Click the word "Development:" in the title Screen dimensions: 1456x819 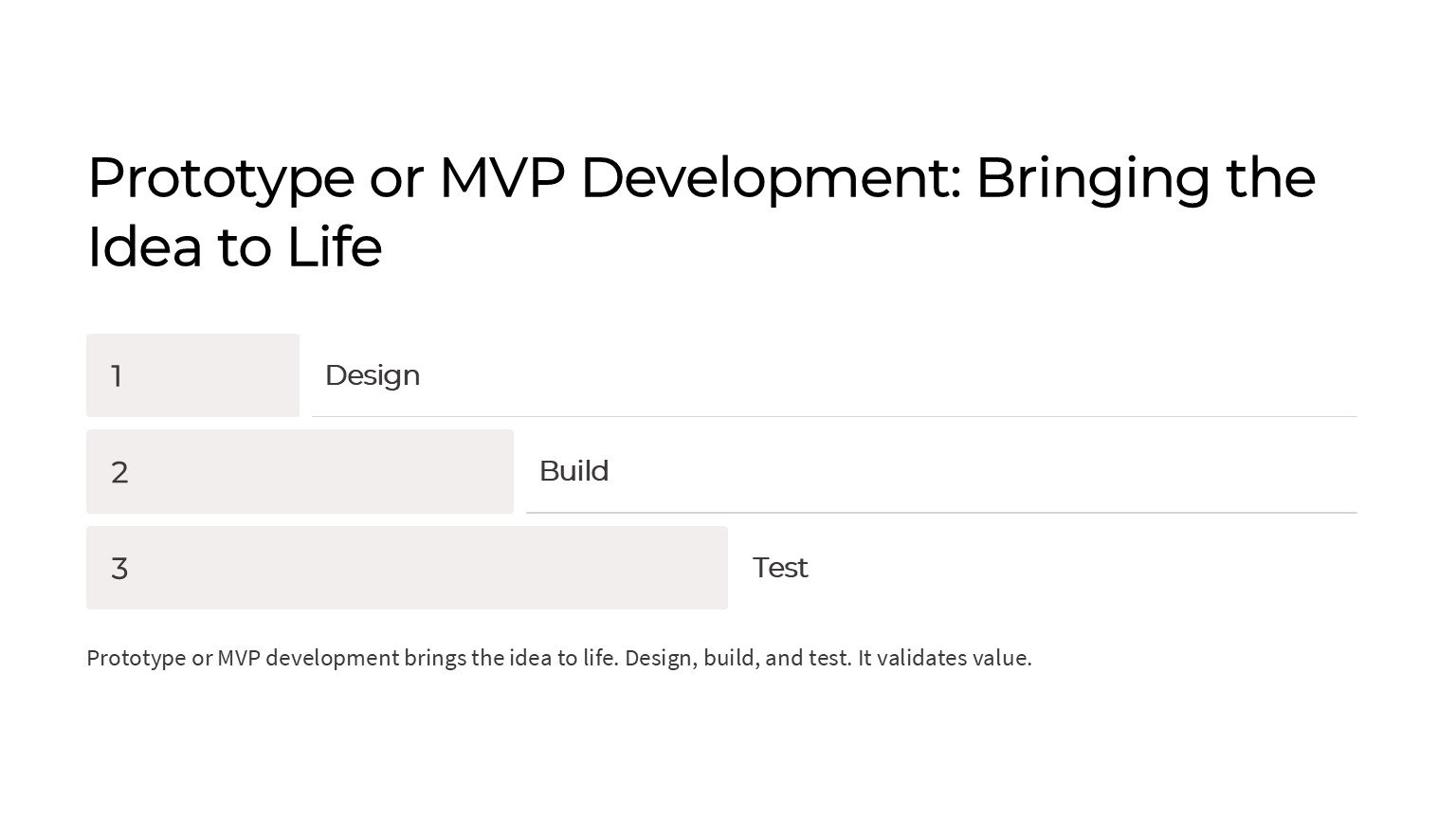771,177
